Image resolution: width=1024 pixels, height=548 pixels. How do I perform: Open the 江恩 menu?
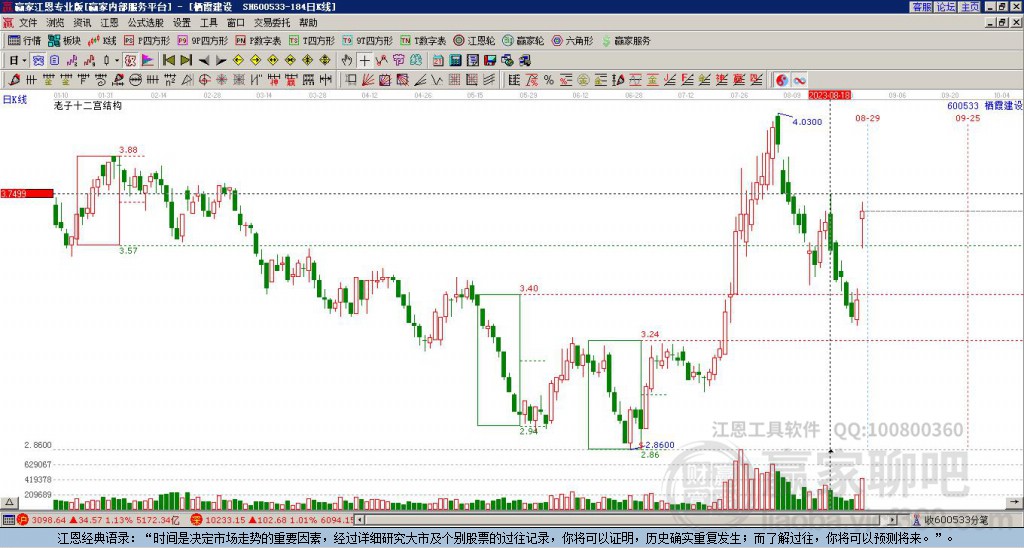coord(109,23)
